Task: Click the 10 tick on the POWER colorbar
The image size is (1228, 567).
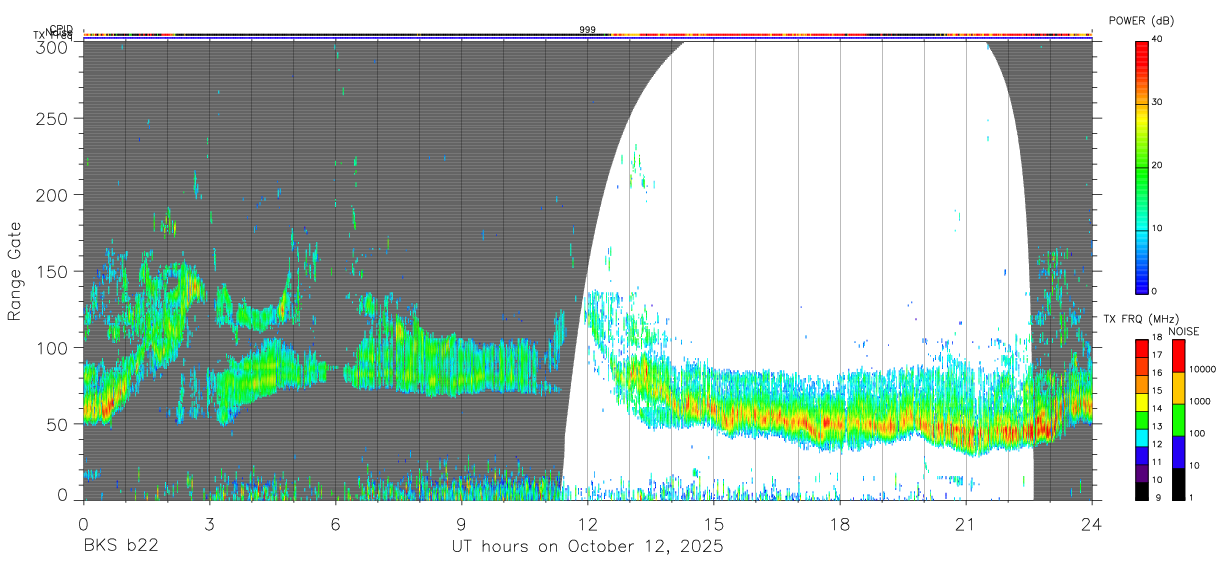Action: 1159,228
